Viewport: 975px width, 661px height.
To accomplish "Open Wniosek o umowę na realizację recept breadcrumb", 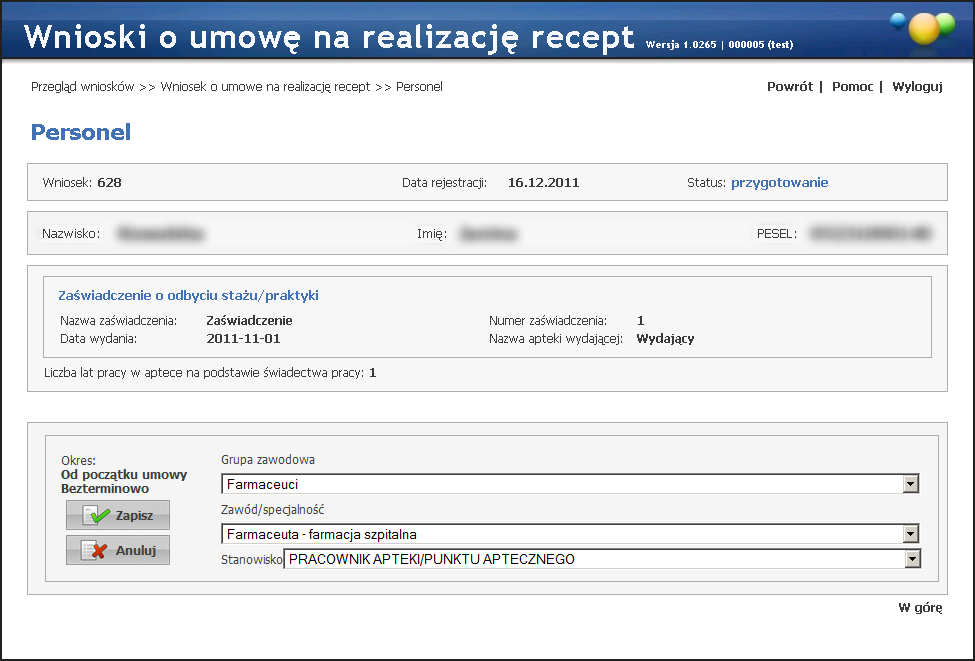I will 265,87.
